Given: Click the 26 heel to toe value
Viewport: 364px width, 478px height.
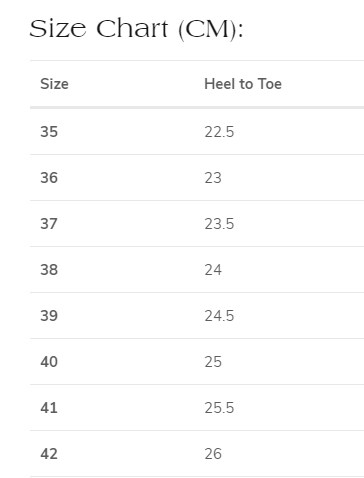Looking at the screenshot, I should pyautogui.click(x=213, y=454).
